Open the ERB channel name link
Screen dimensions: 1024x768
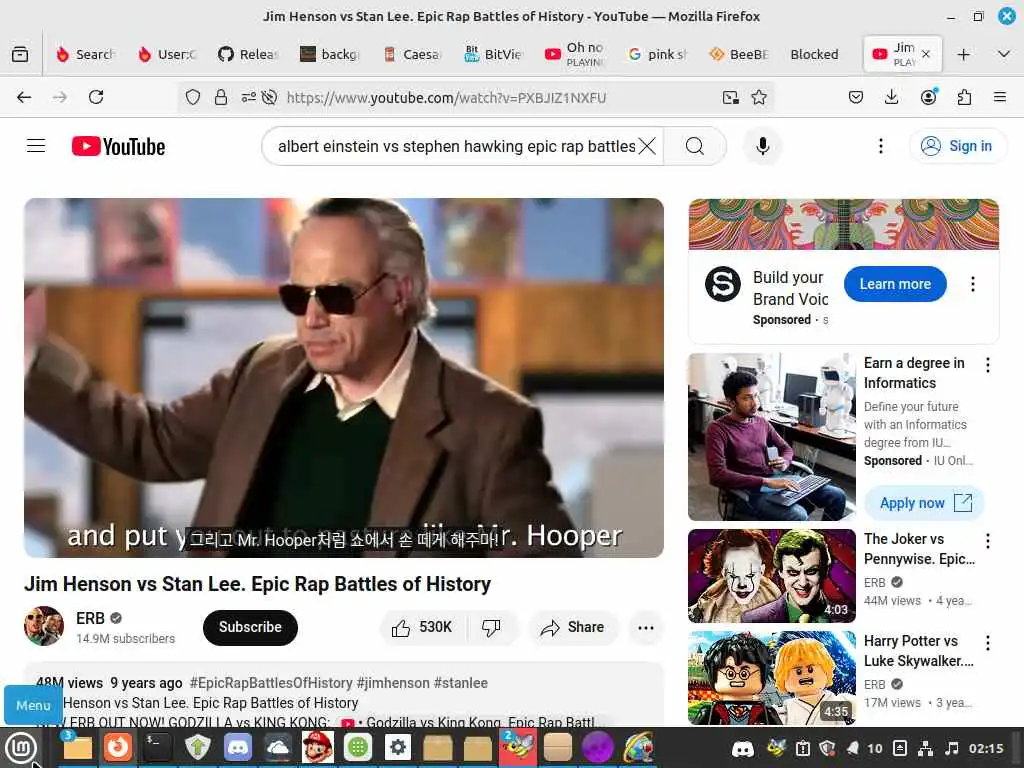click(x=90, y=618)
